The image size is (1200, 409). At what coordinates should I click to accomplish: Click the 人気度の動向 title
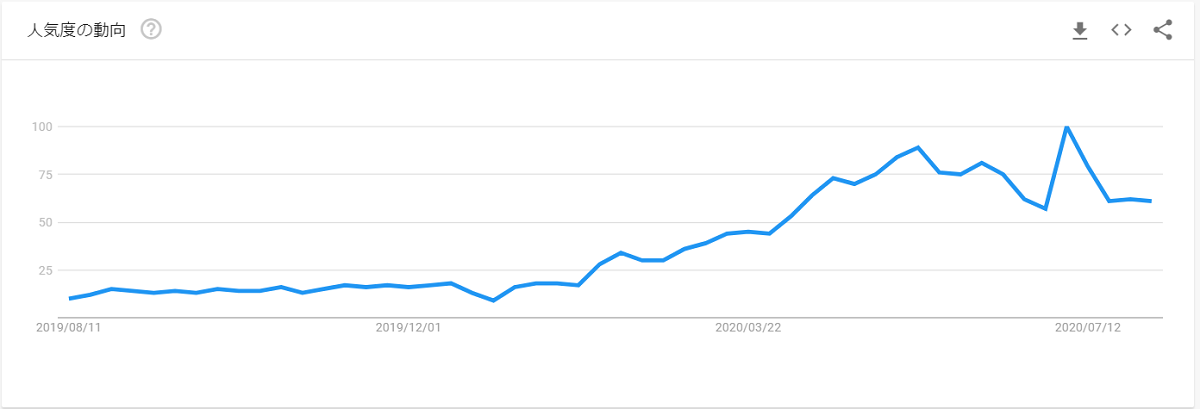pyautogui.click(x=76, y=30)
